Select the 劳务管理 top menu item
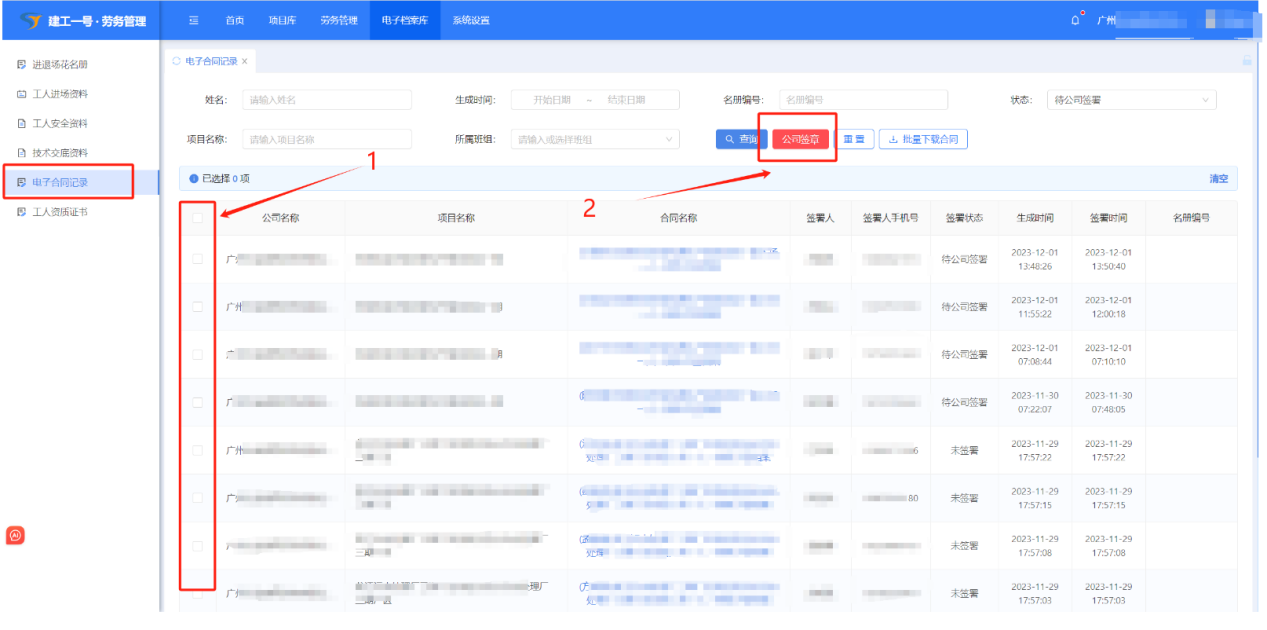Image resolution: width=1267 pixels, height=630 pixels. coord(338,19)
